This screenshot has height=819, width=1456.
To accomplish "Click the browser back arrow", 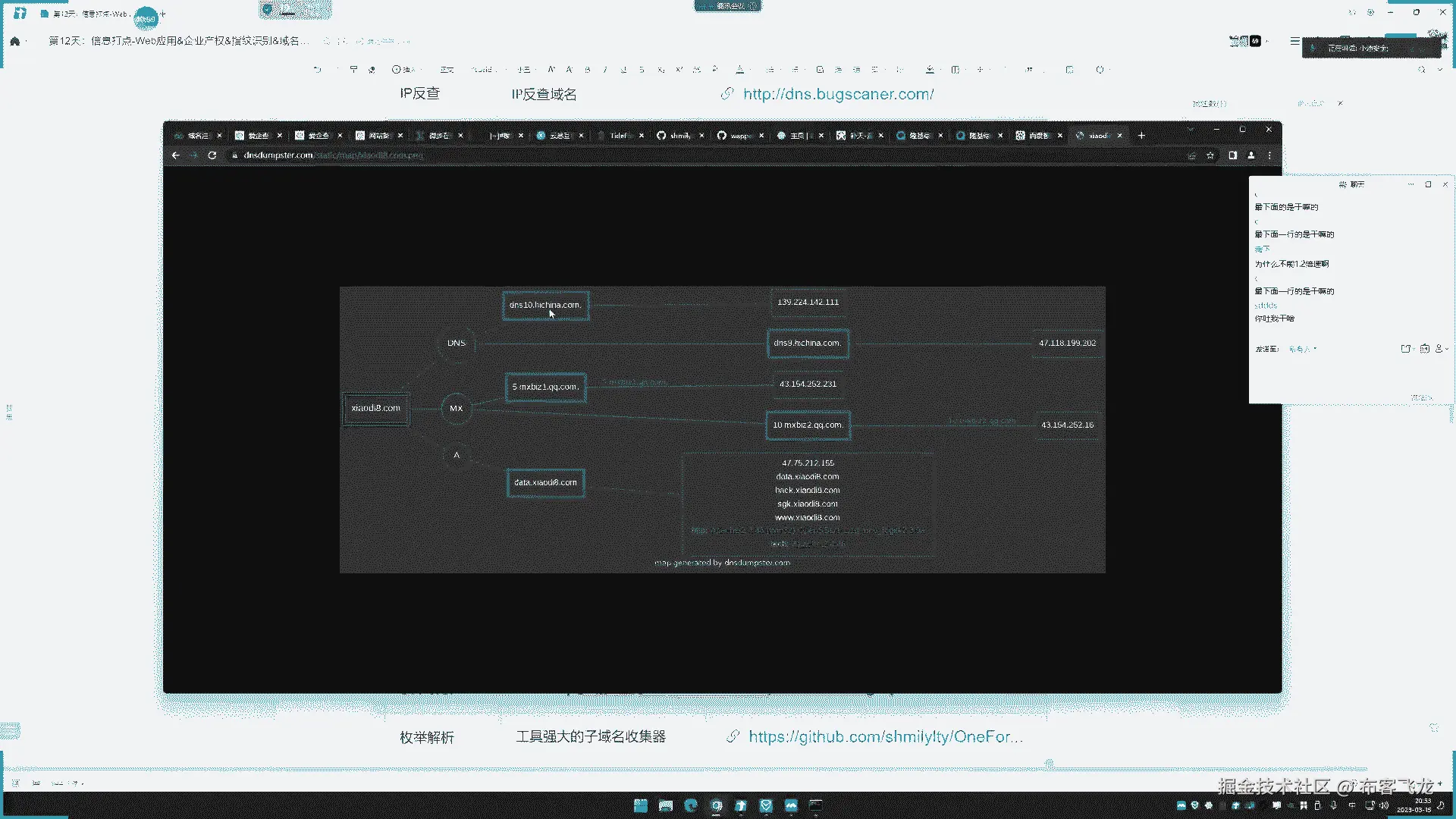I will pos(175,155).
